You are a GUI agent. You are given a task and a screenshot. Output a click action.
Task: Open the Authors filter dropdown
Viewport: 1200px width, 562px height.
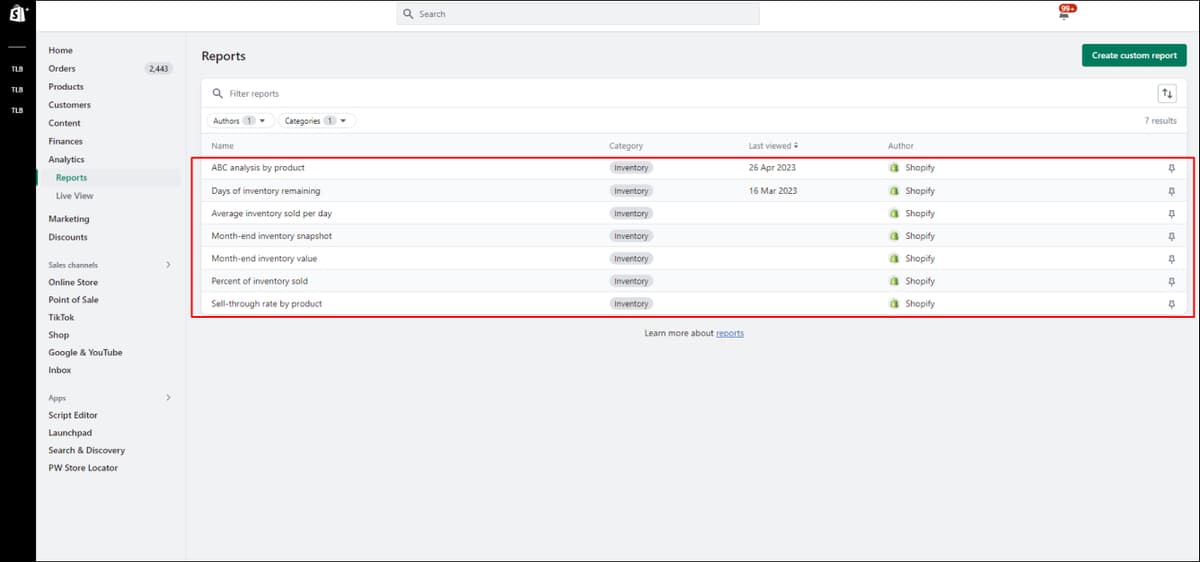(240, 121)
